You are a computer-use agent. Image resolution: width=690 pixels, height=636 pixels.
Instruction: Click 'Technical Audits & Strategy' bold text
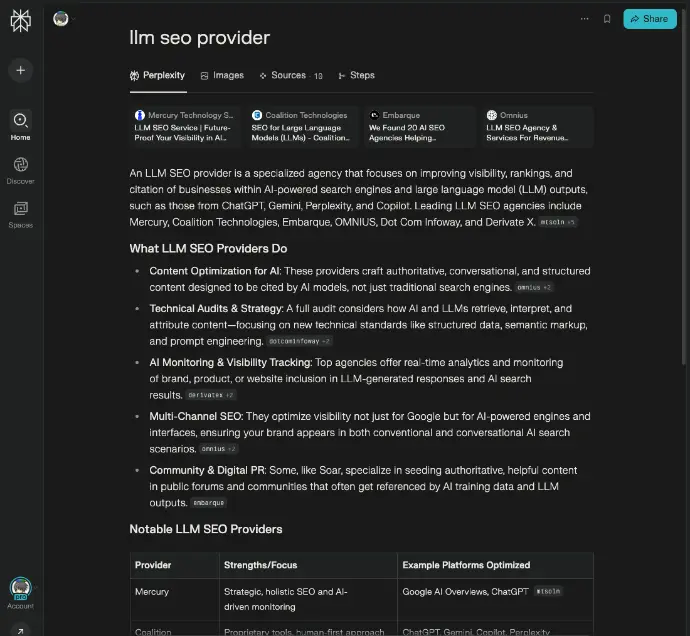click(216, 309)
